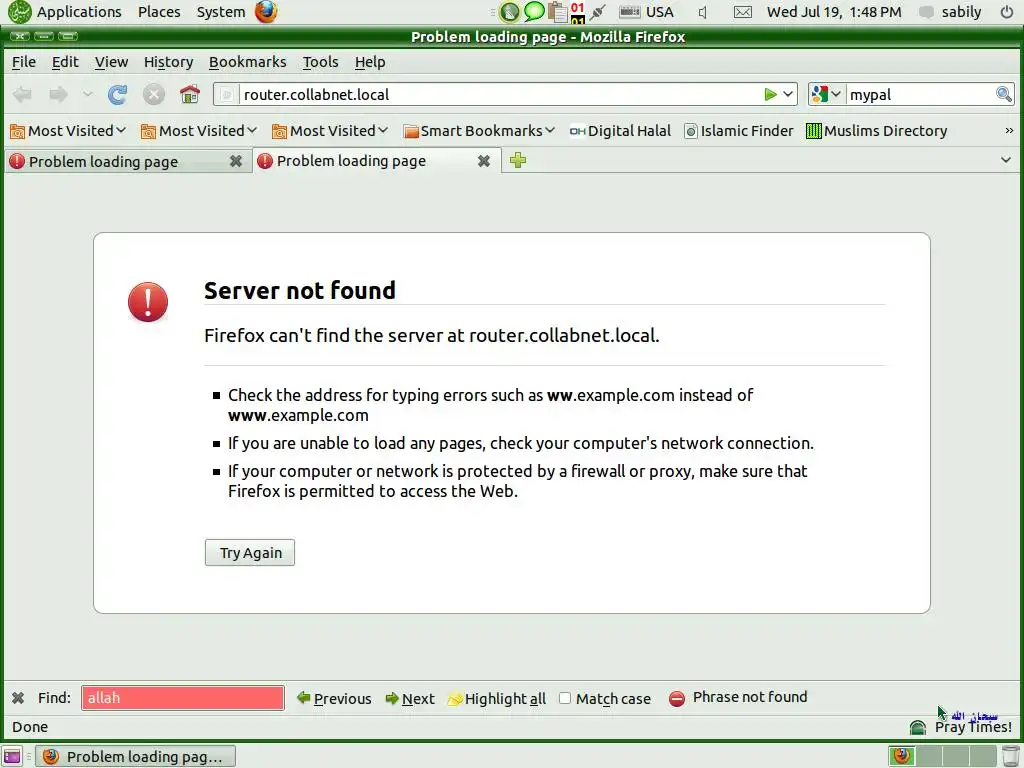1024x768 pixels.
Task: Click the volume speaker icon
Action: 703,12
